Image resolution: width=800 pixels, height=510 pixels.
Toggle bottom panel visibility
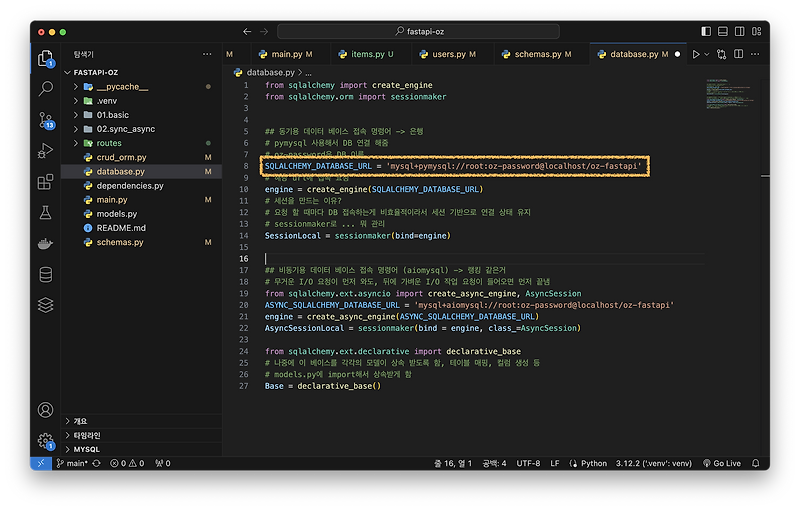(x=723, y=32)
